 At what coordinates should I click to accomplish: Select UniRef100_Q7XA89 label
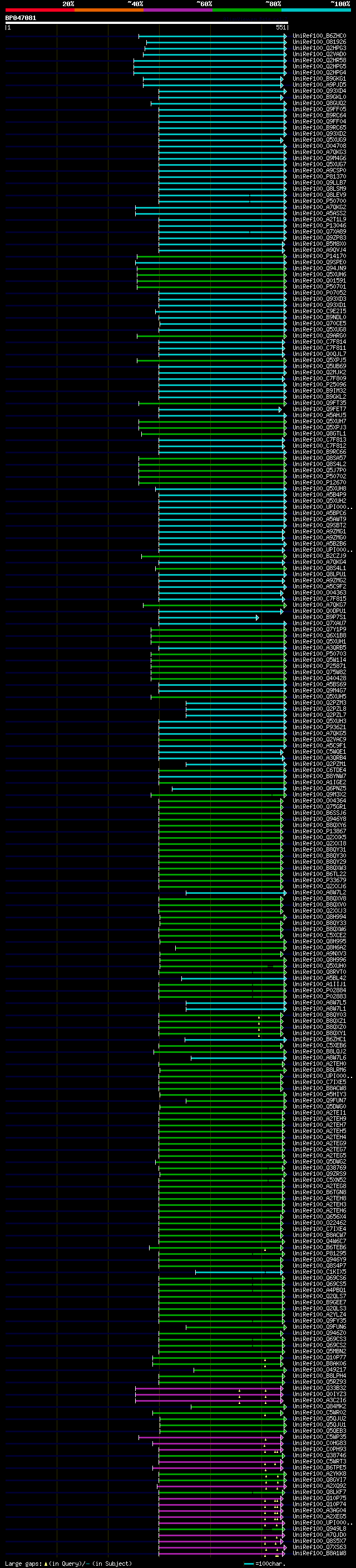coord(319,231)
